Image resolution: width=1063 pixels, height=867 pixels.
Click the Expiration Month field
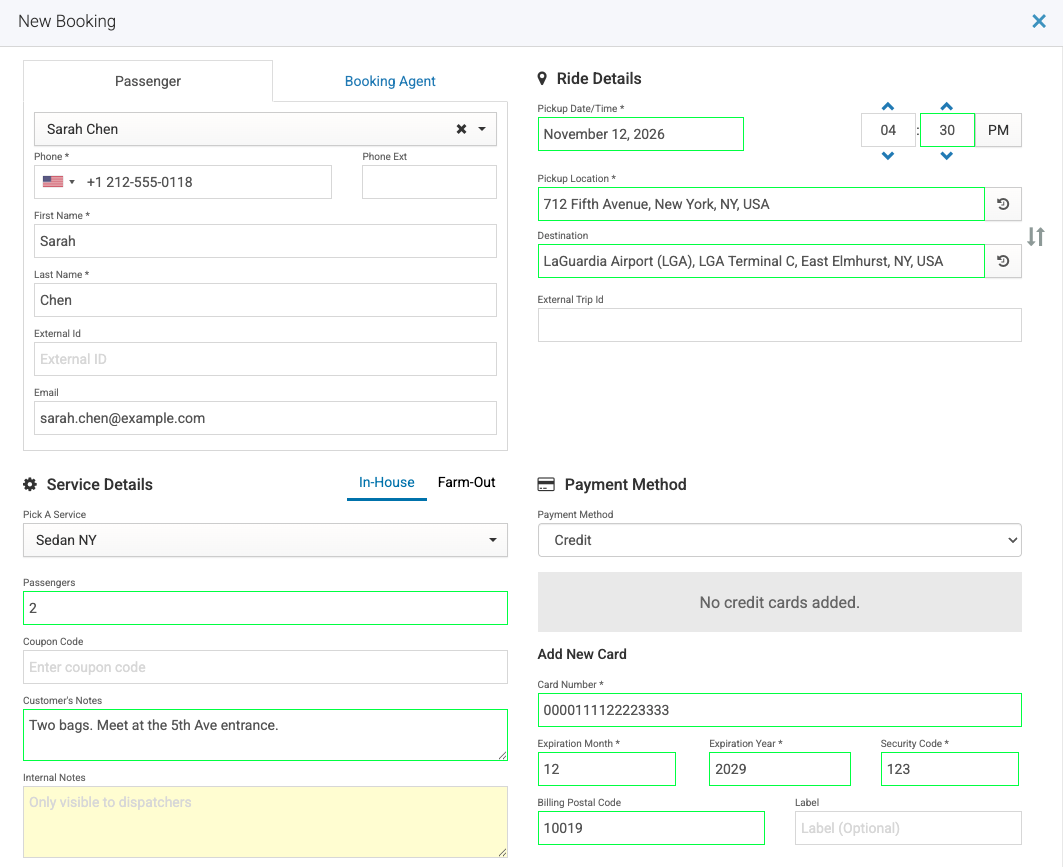[607, 769]
